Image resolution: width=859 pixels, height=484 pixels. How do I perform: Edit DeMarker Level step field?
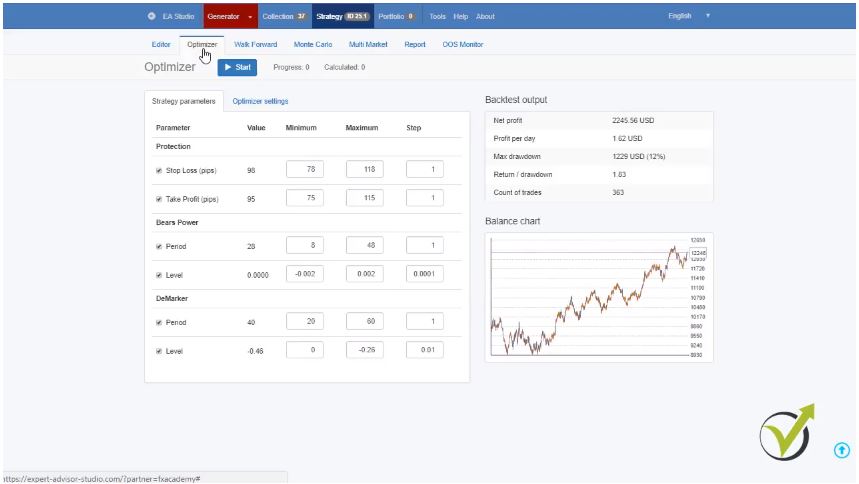[x=425, y=350]
